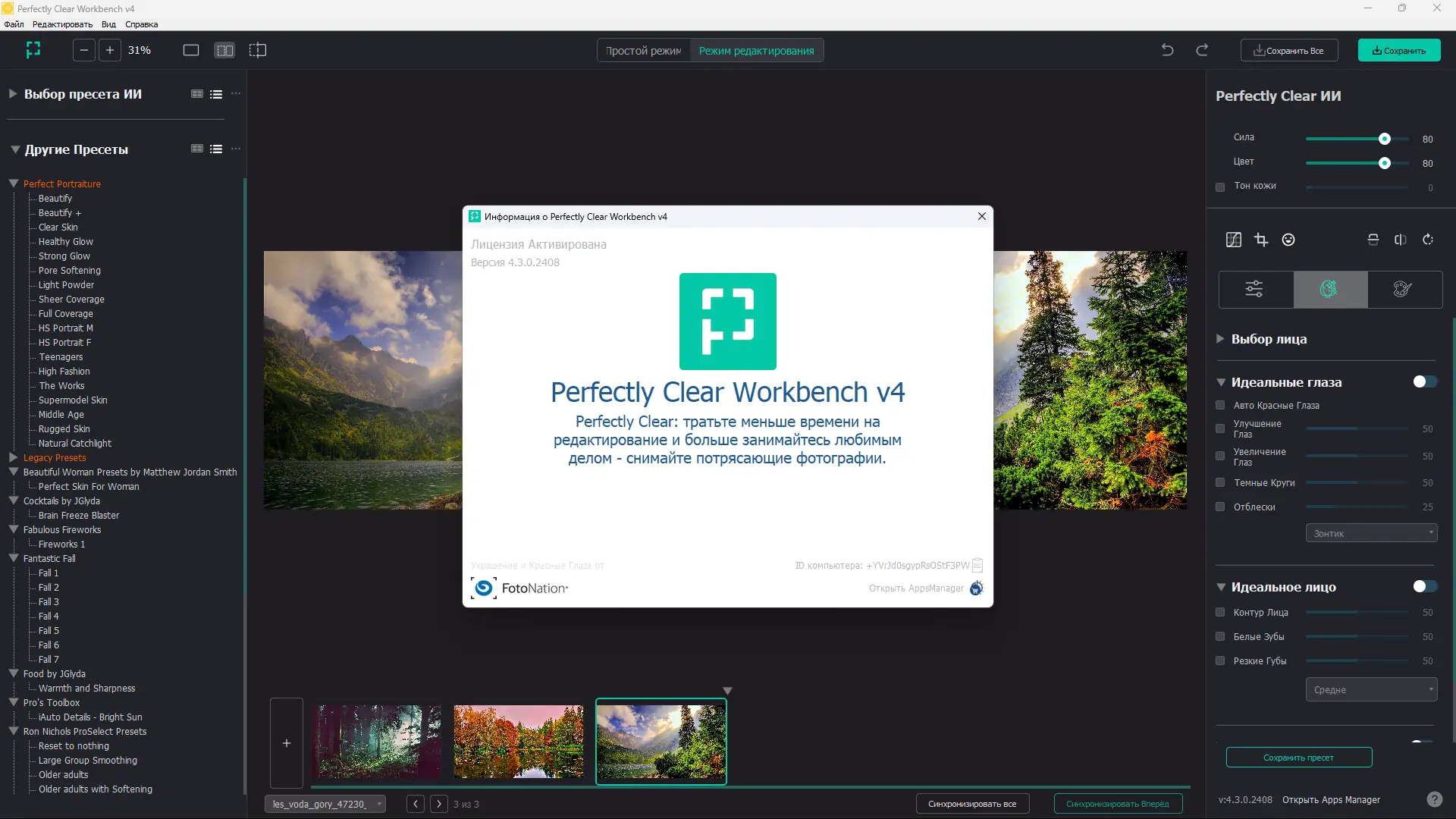Click the Undo arrow icon
Image resolution: width=1456 pixels, height=819 pixels.
[x=1167, y=49]
